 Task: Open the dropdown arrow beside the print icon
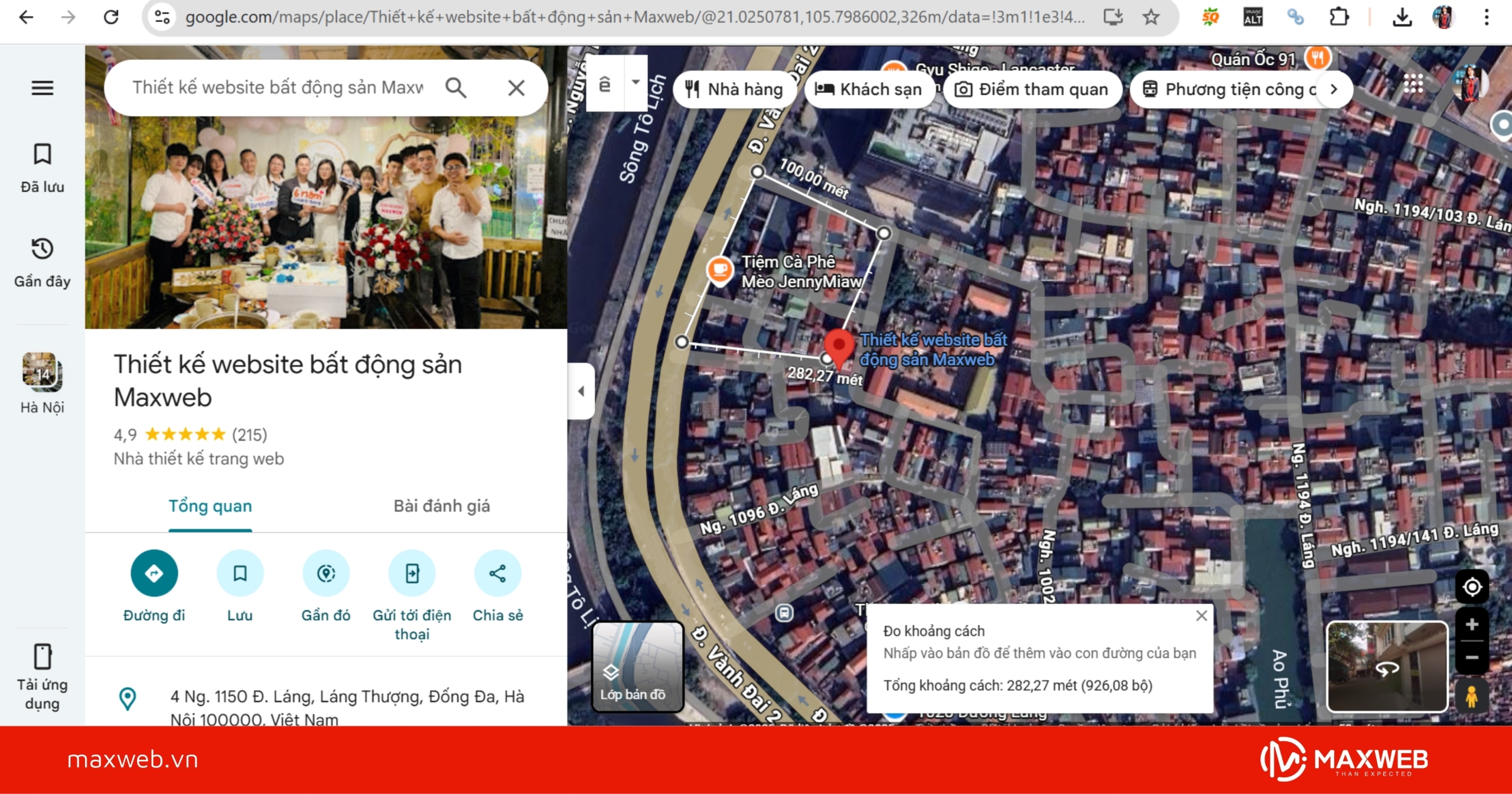(x=636, y=83)
